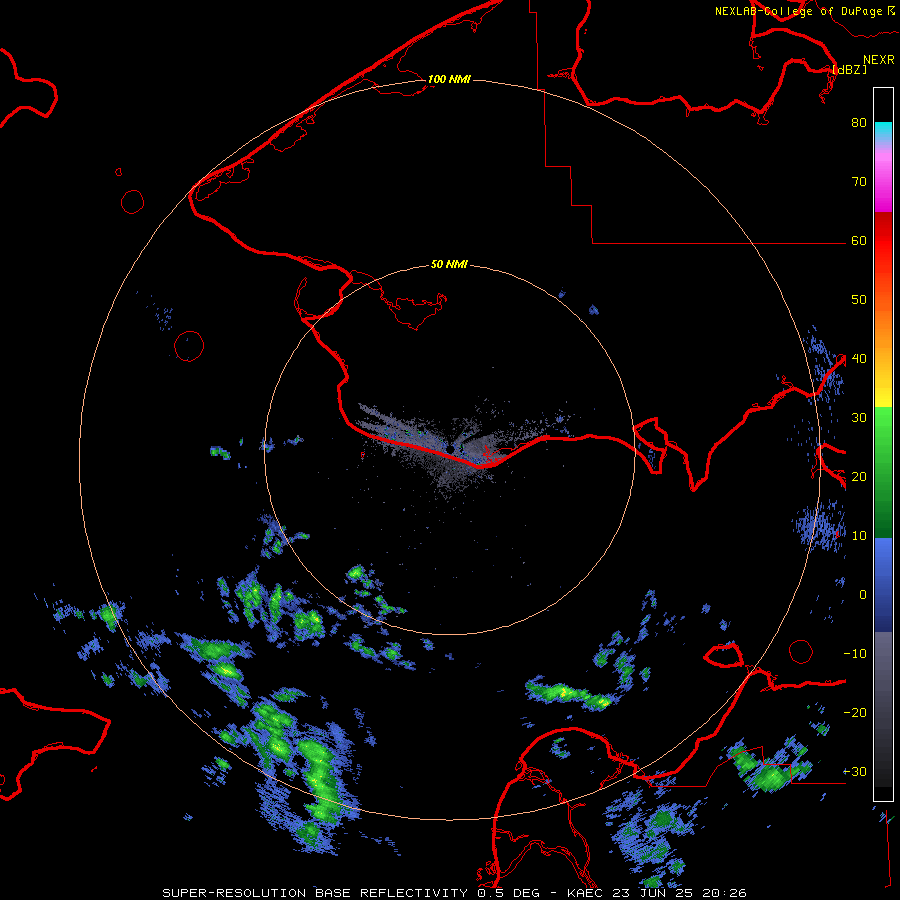Image resolution: width=900 pixels, height=900 pixels.
Task: Click the 70 value on the dBZ scale
Action: pyautogui.click(x=859, y=181)
